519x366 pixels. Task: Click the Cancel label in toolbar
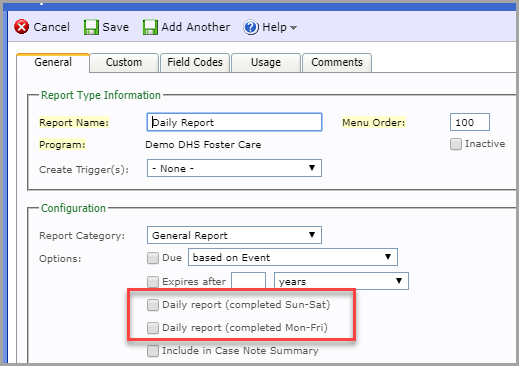52,27
